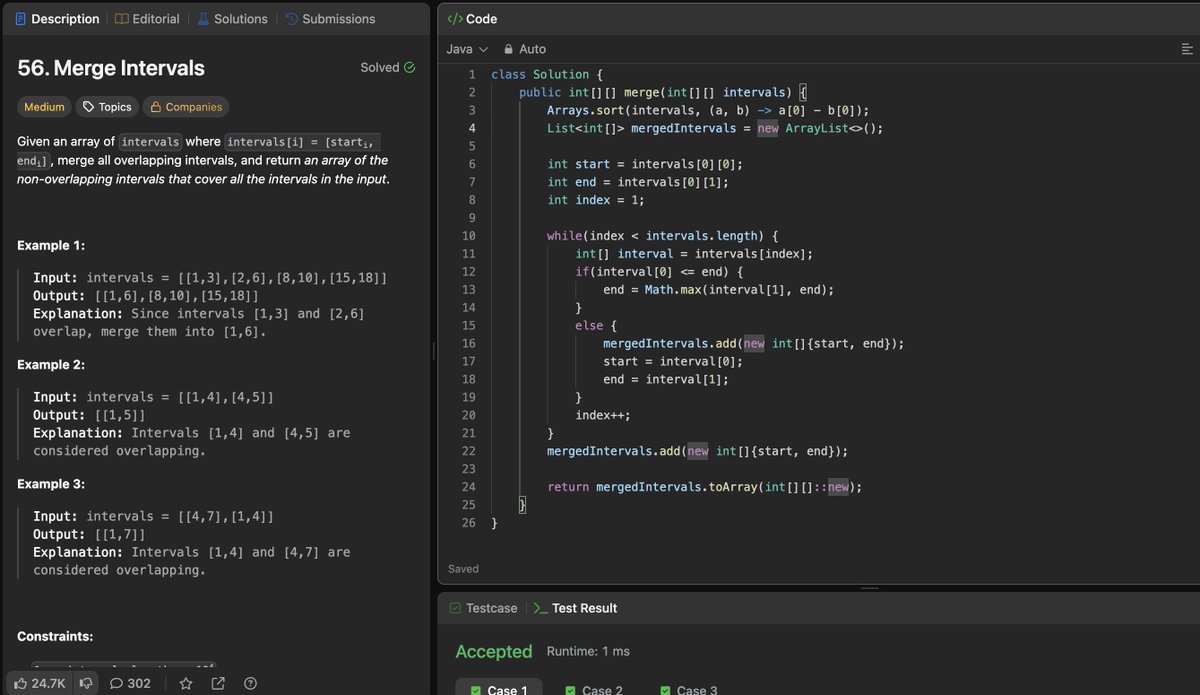Viewport: 1200px width, 695px height.
Task: Click the "Constraints:" heading
Action: click(55, 636)
